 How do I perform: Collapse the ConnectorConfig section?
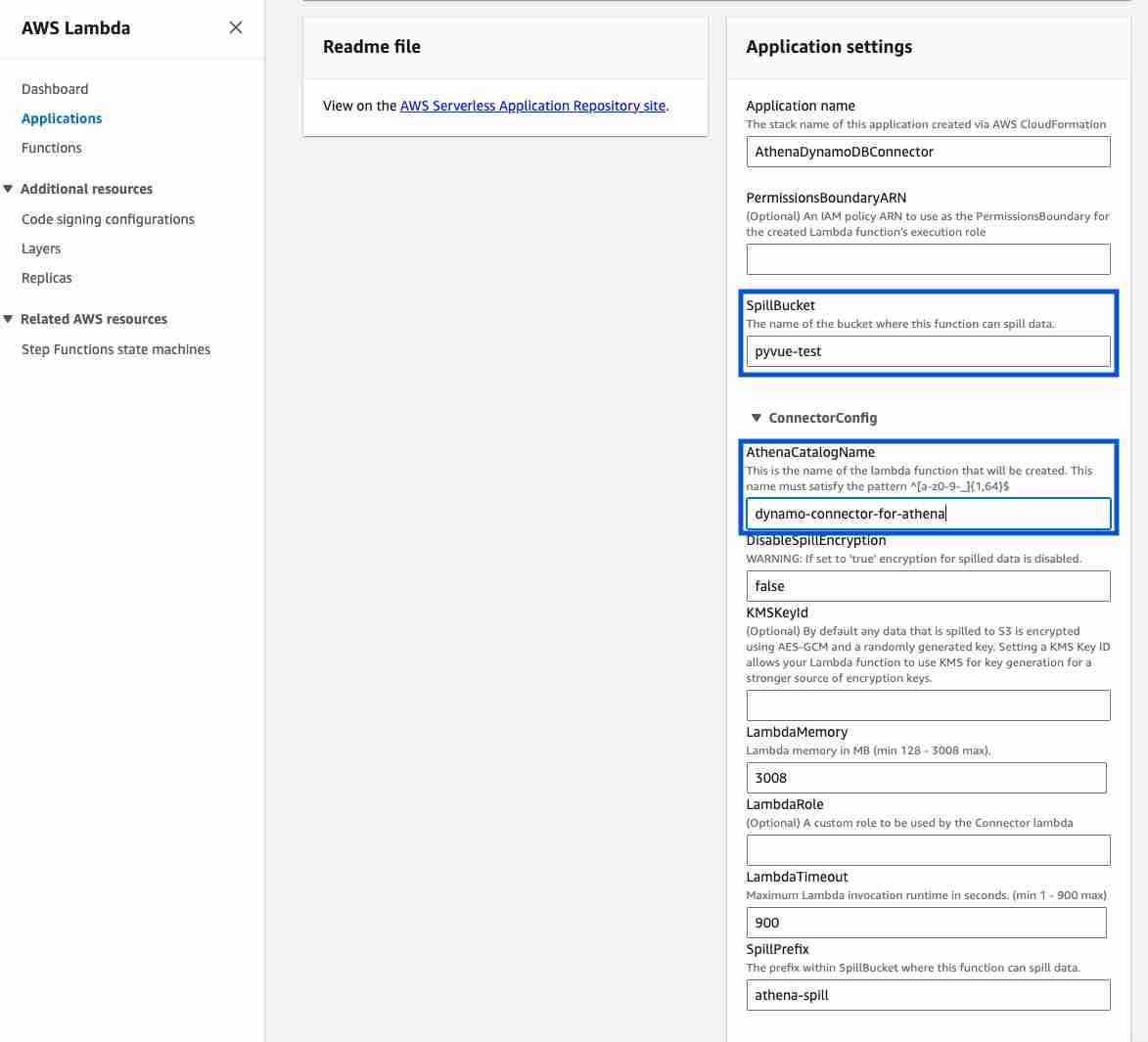click(757, 418)
